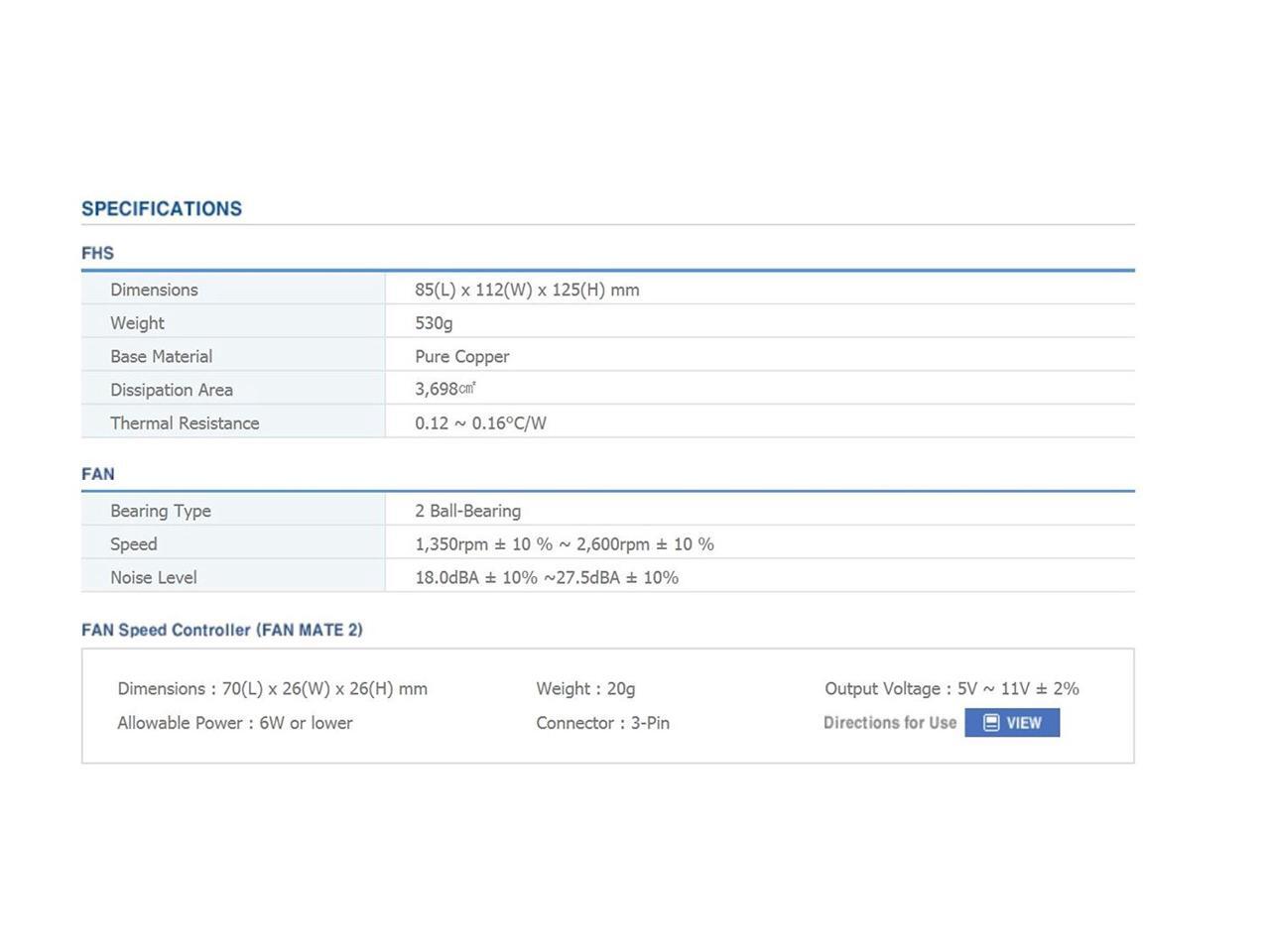The height and width of the screenshot is (952, 1270).
Task: Click the SPECIFICATIONS heading
Action: (x=162, y=209)
